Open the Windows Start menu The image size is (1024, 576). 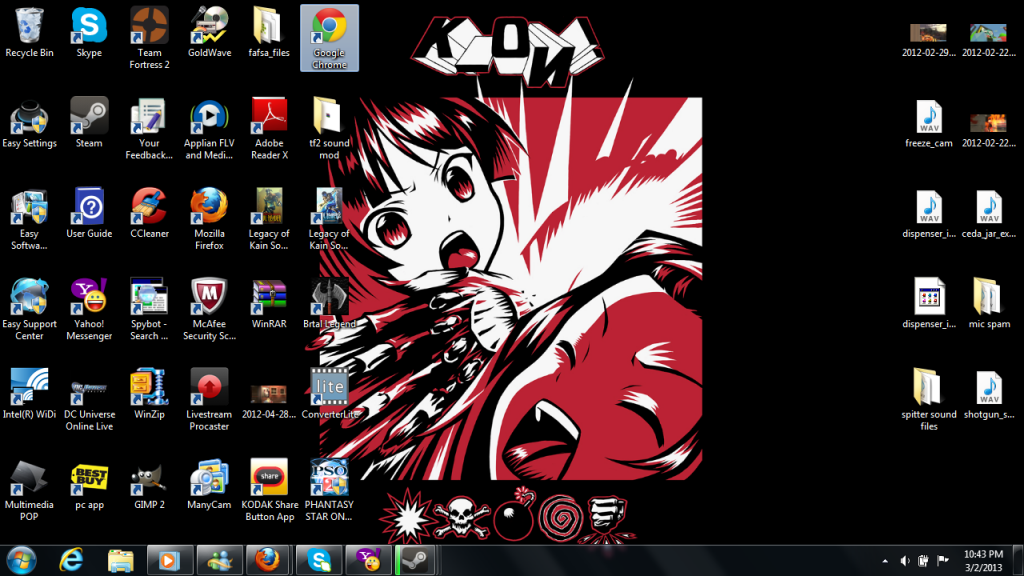21,560
